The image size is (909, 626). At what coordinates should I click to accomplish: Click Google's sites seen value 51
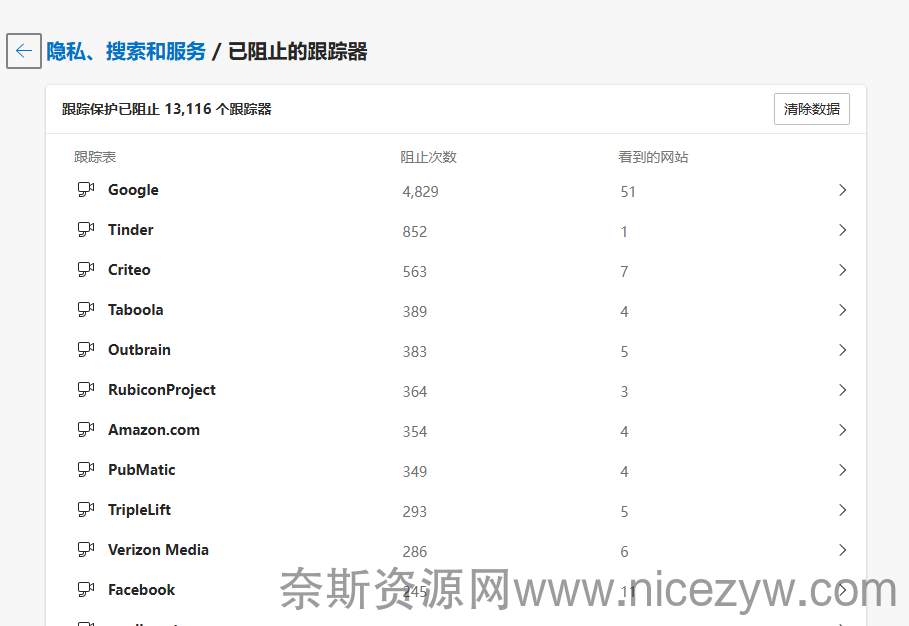(x=628, y=192)
